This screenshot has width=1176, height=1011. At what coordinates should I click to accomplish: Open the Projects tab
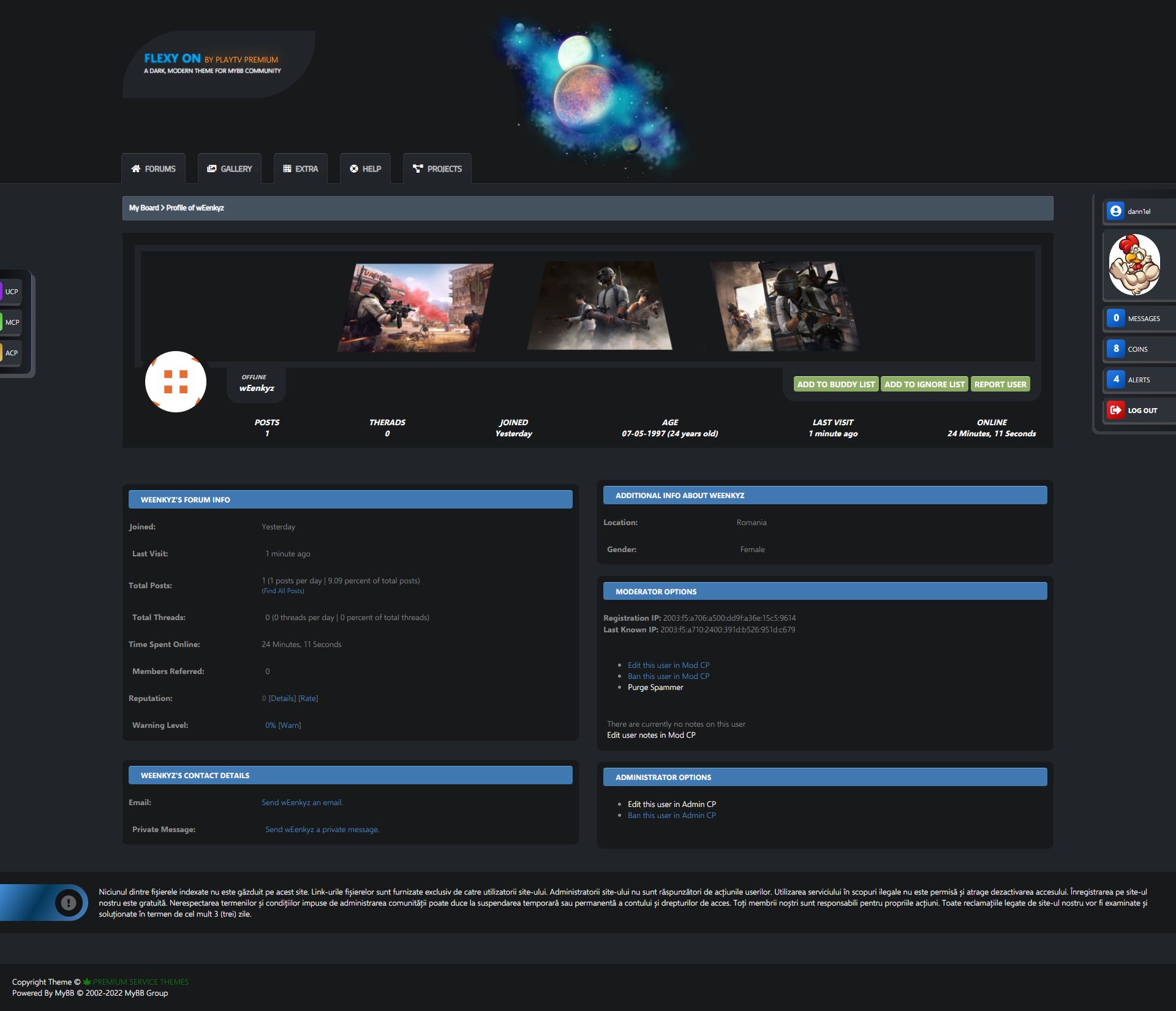[x=437, y=168]
